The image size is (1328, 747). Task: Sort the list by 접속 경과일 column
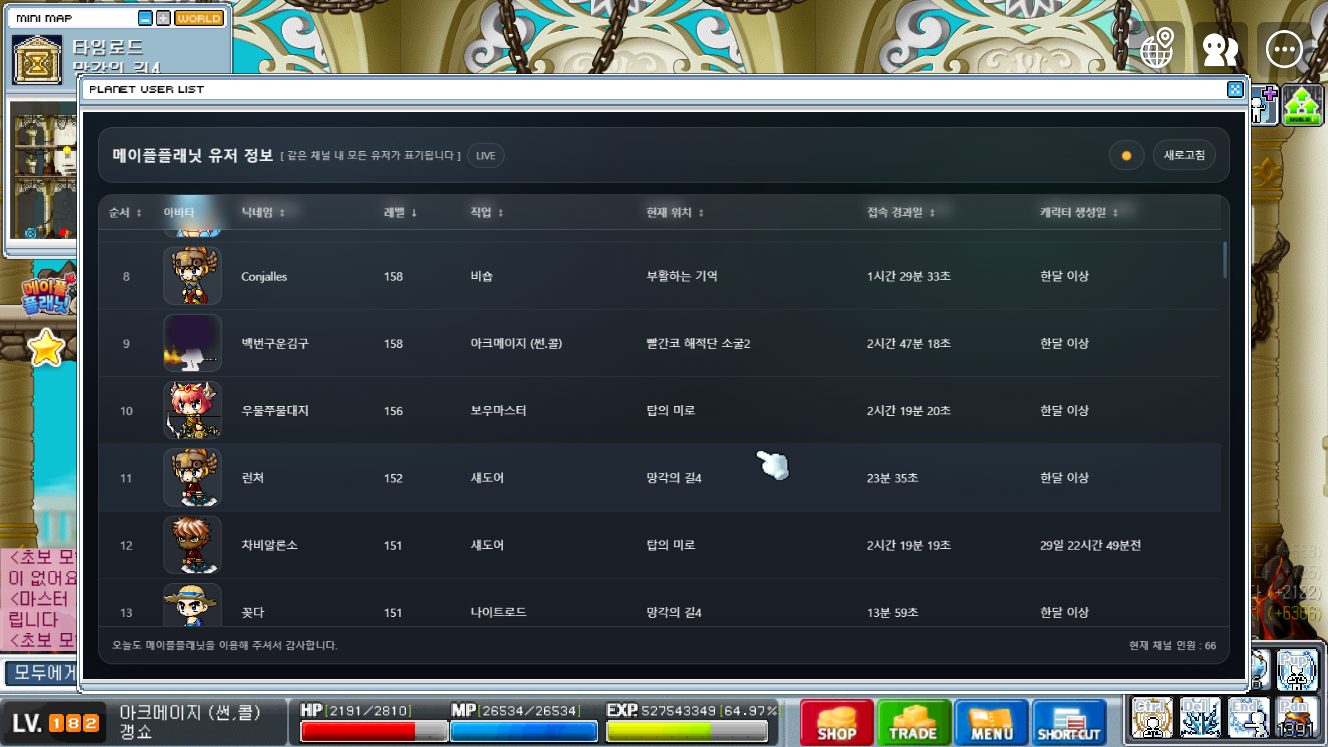tap(902, 213)
